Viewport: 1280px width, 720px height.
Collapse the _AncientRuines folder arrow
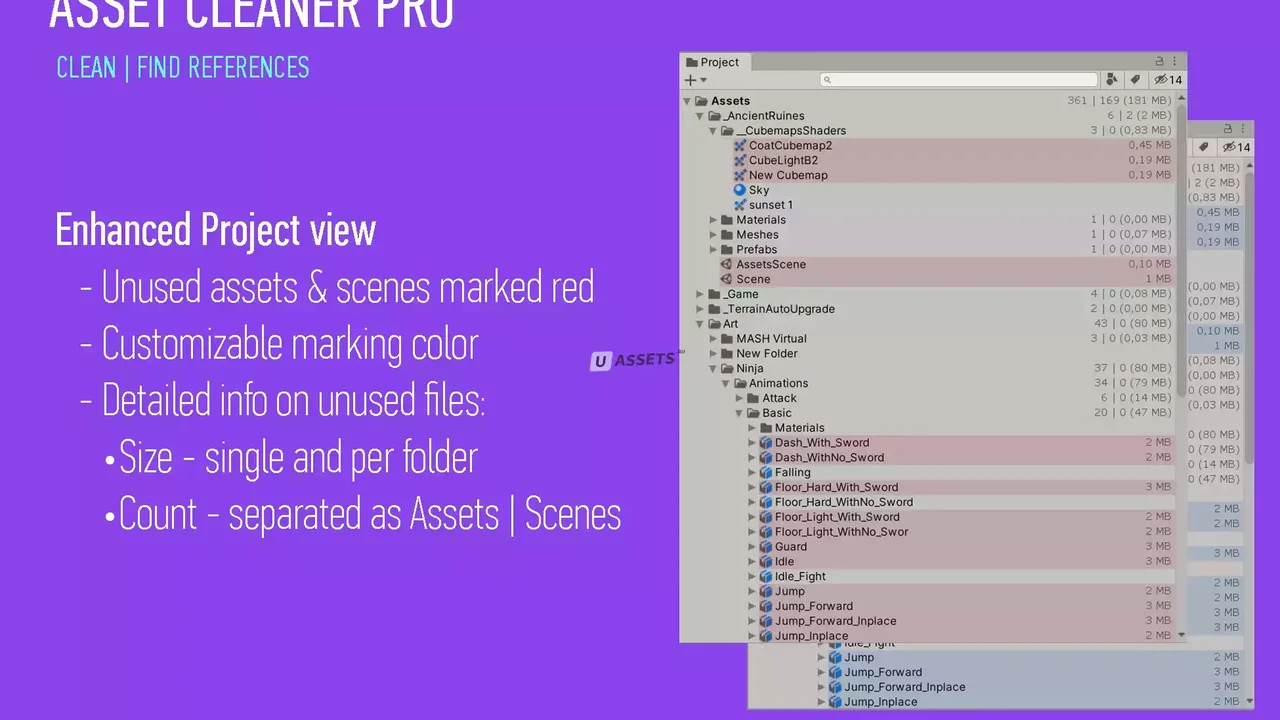tap(701, 116)
